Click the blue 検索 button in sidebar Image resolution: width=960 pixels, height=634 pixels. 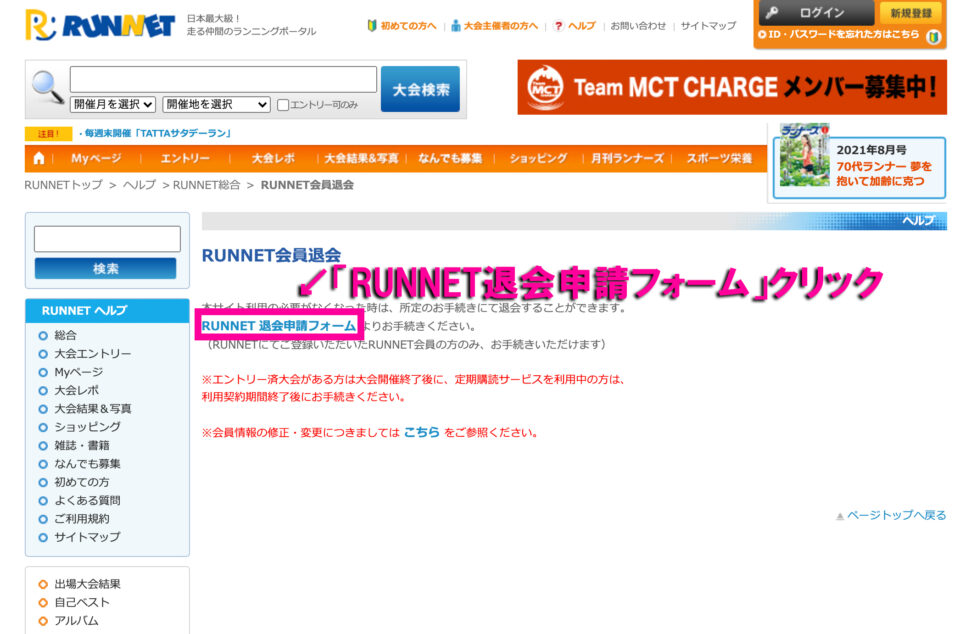(x=105, y=269)
